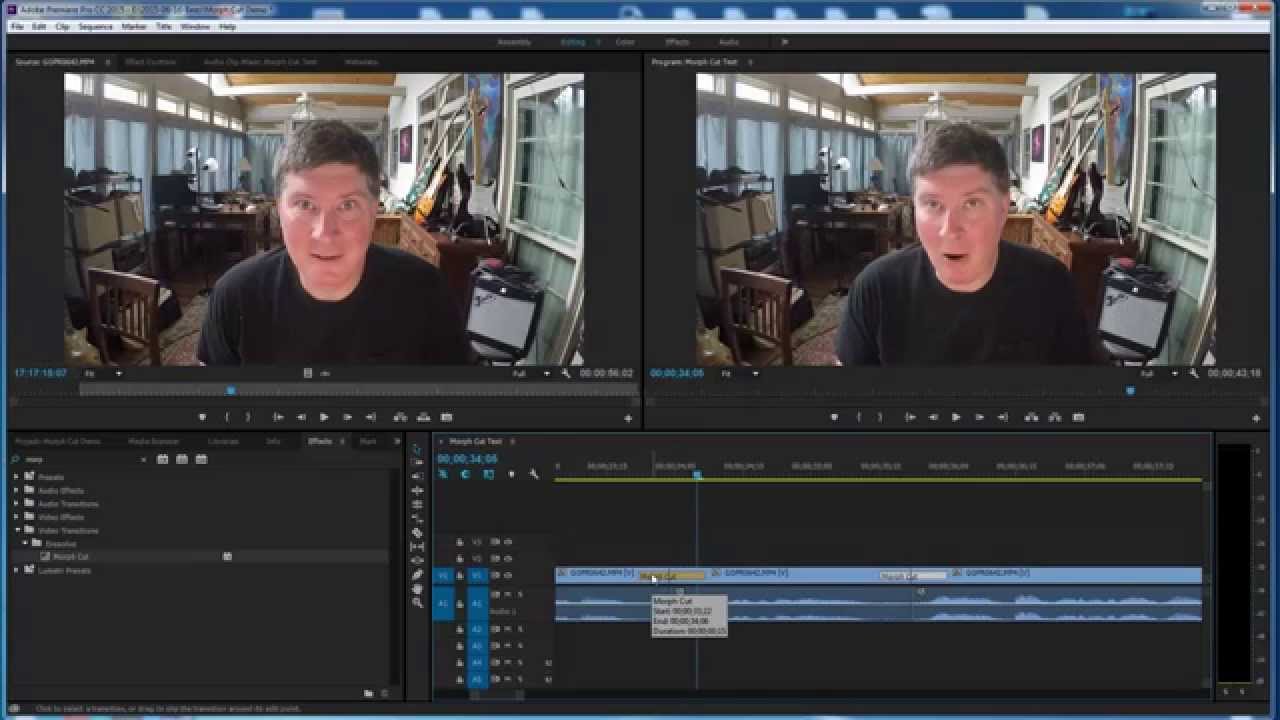Go to In point in Program monitor

(x=910, y=417)
